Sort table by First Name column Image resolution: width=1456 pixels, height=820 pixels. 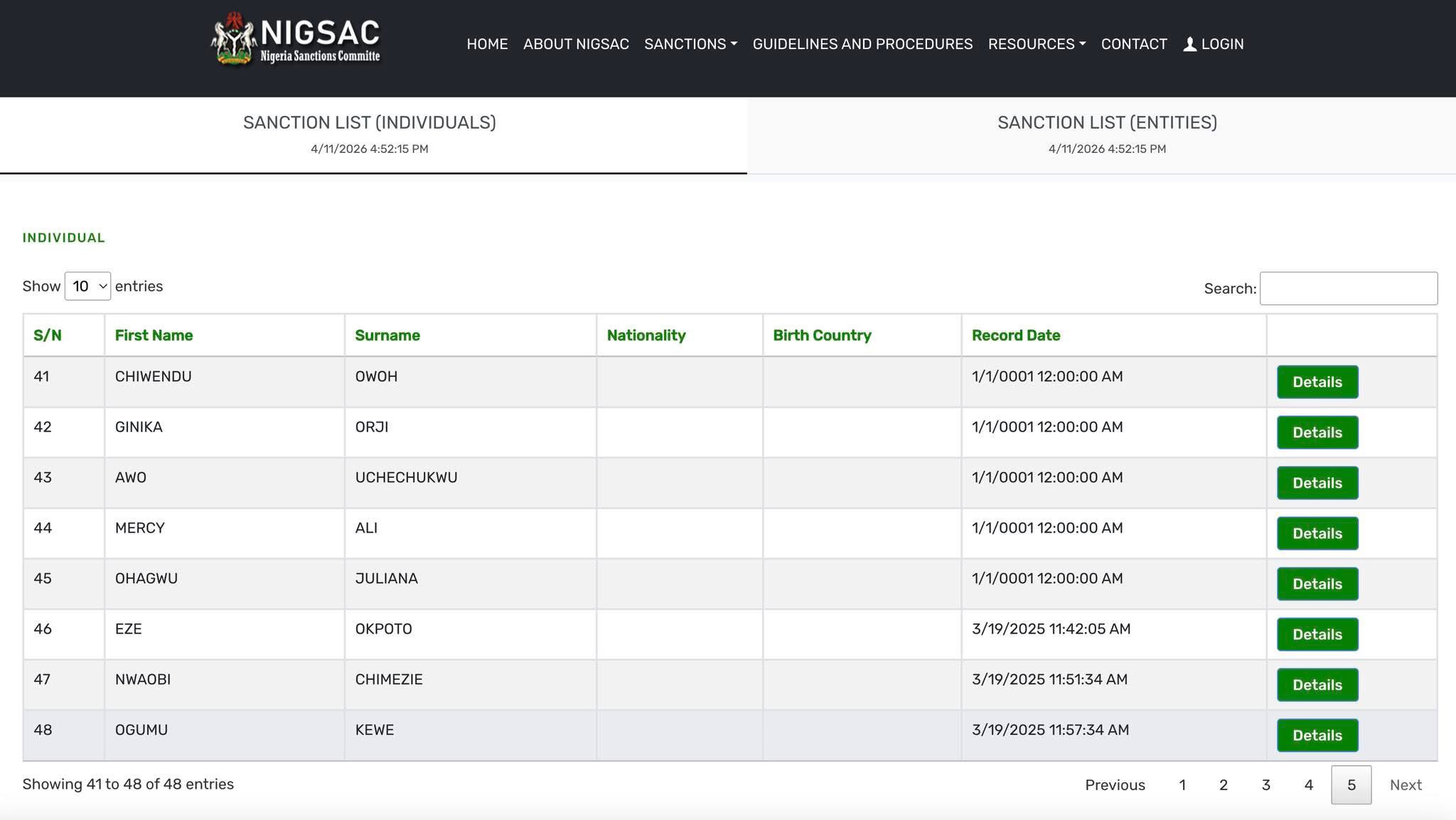coord(154,335)
